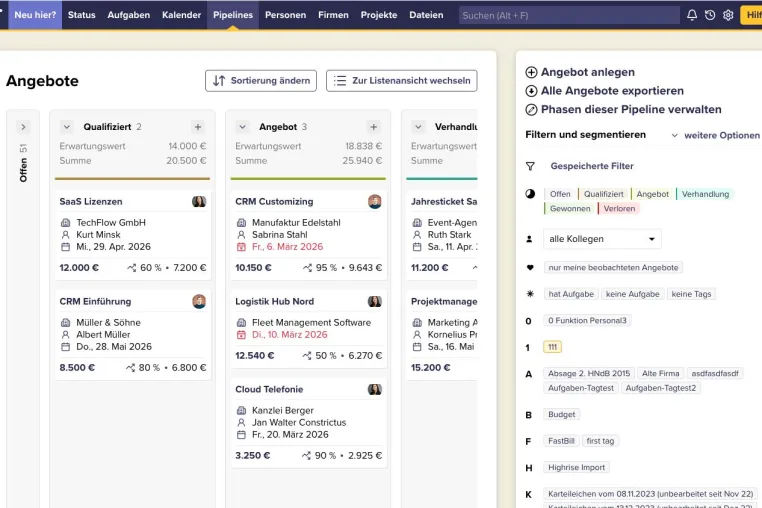Click the avatar on Logistik Hub Nord card

375,301
